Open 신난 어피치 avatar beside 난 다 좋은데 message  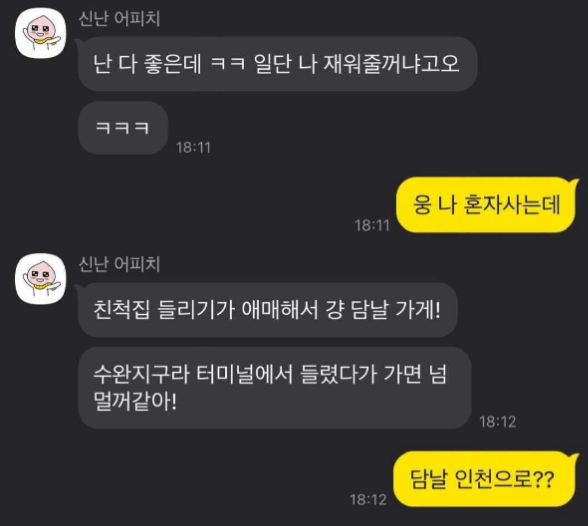(40, 33)
